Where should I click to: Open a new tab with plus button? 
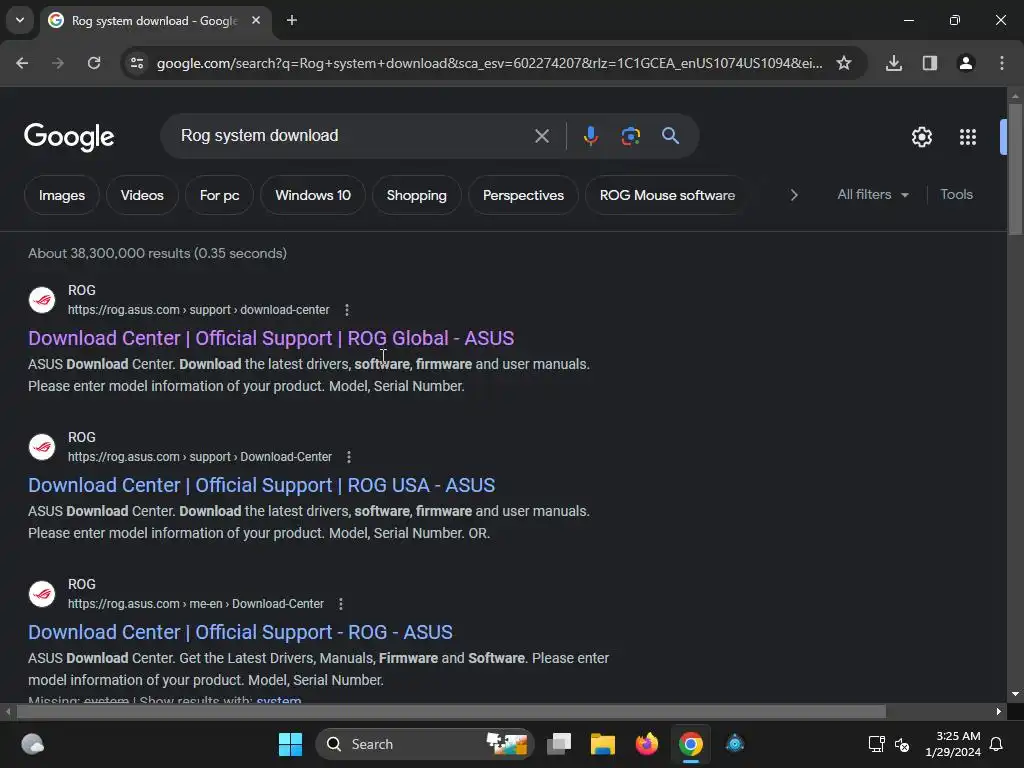point(292,20)
